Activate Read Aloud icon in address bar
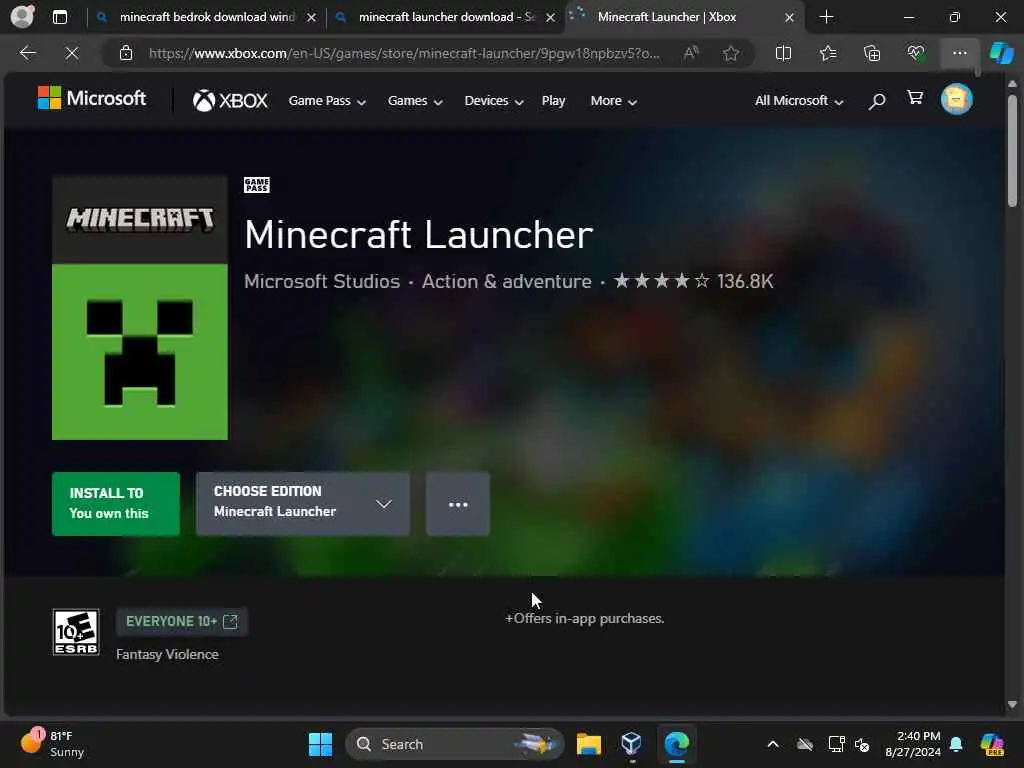This screenshot has width=1024, height=768. click(x=691, y=53)
